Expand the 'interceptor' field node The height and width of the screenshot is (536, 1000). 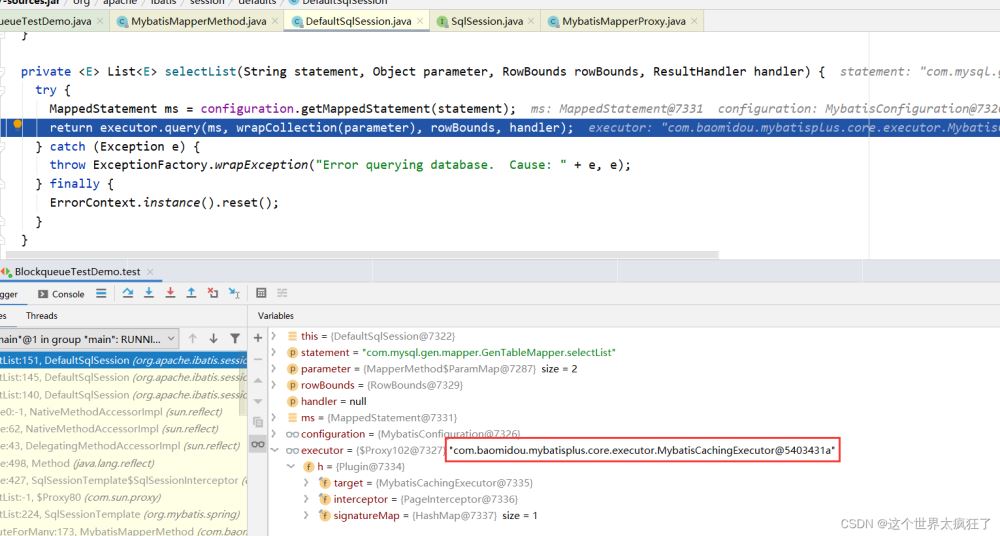[x=306, y=499]
